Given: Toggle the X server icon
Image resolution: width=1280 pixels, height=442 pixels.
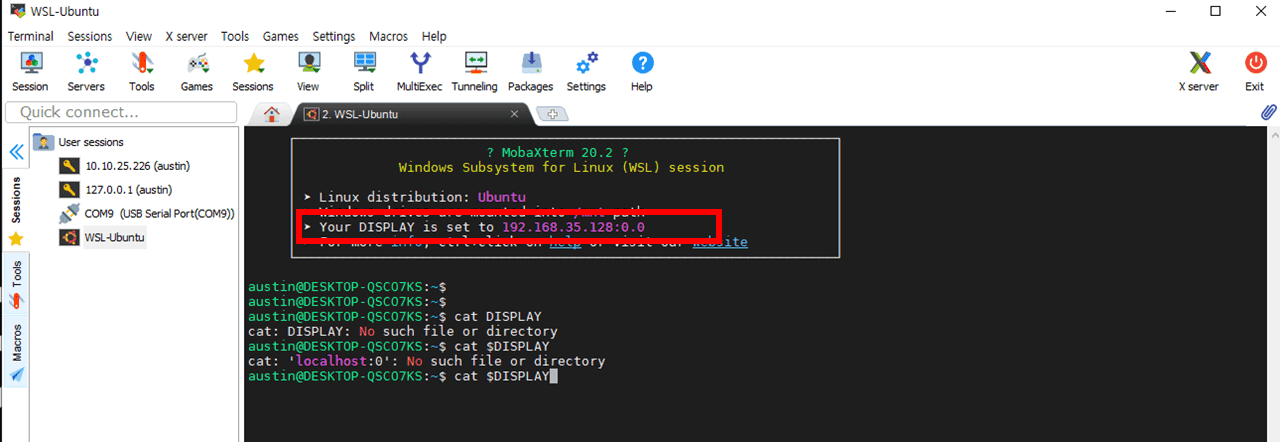Looking at the screenshot, I should click(1199, 72).
